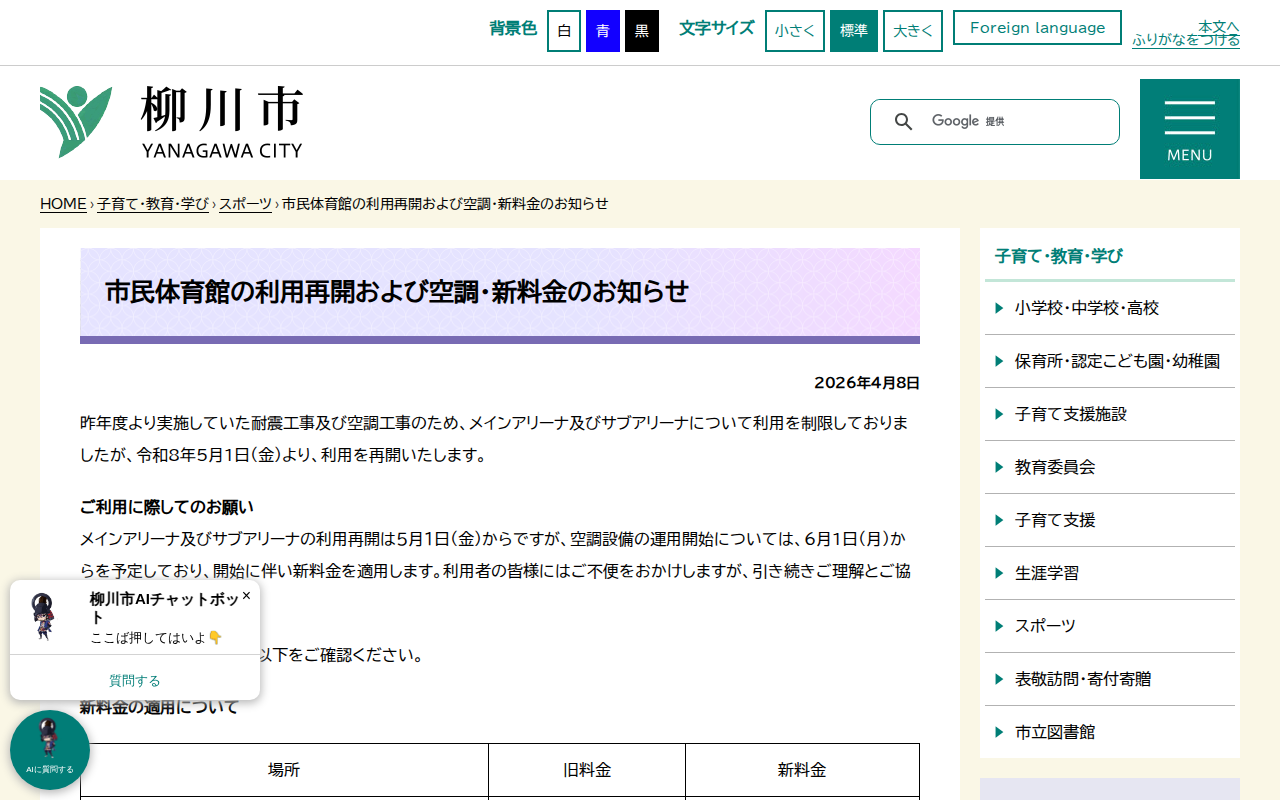The image size is (1280, 800).
Task: Open the MENU hamburger button
Action: pos(1190,129)
